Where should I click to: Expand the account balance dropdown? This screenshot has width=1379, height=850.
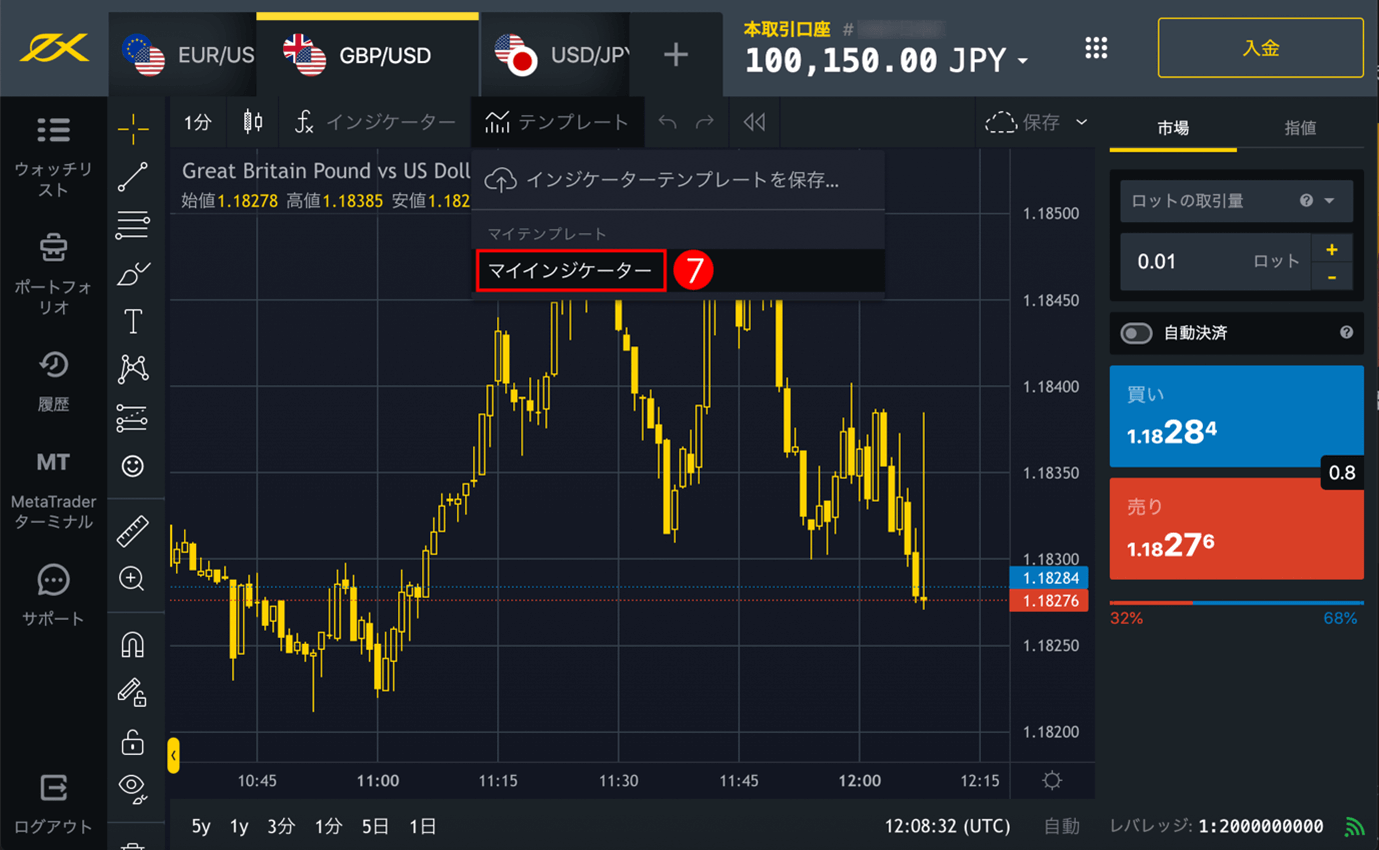point(1023,61)
